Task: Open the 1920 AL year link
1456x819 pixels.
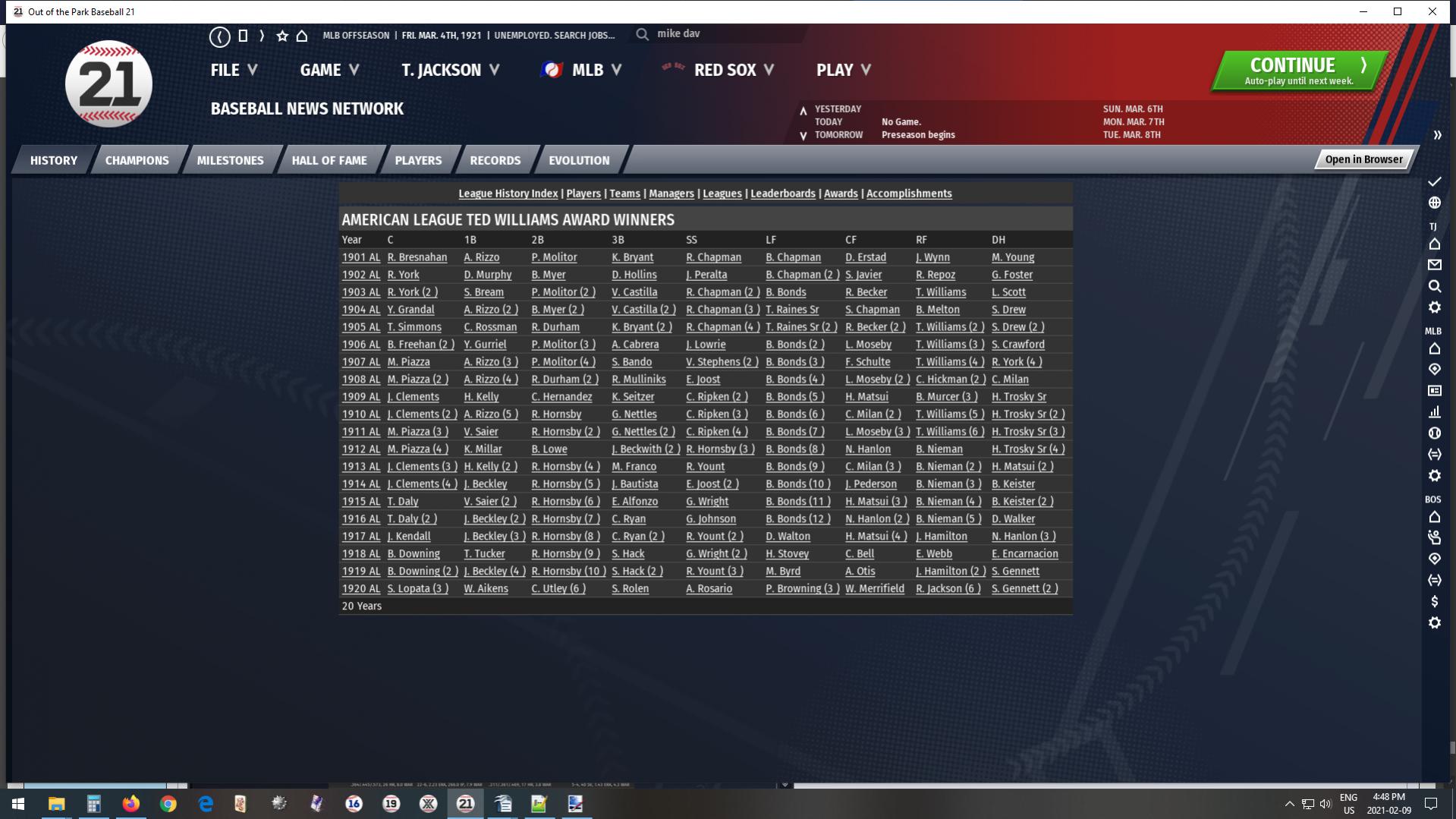Action: point(361,589)
